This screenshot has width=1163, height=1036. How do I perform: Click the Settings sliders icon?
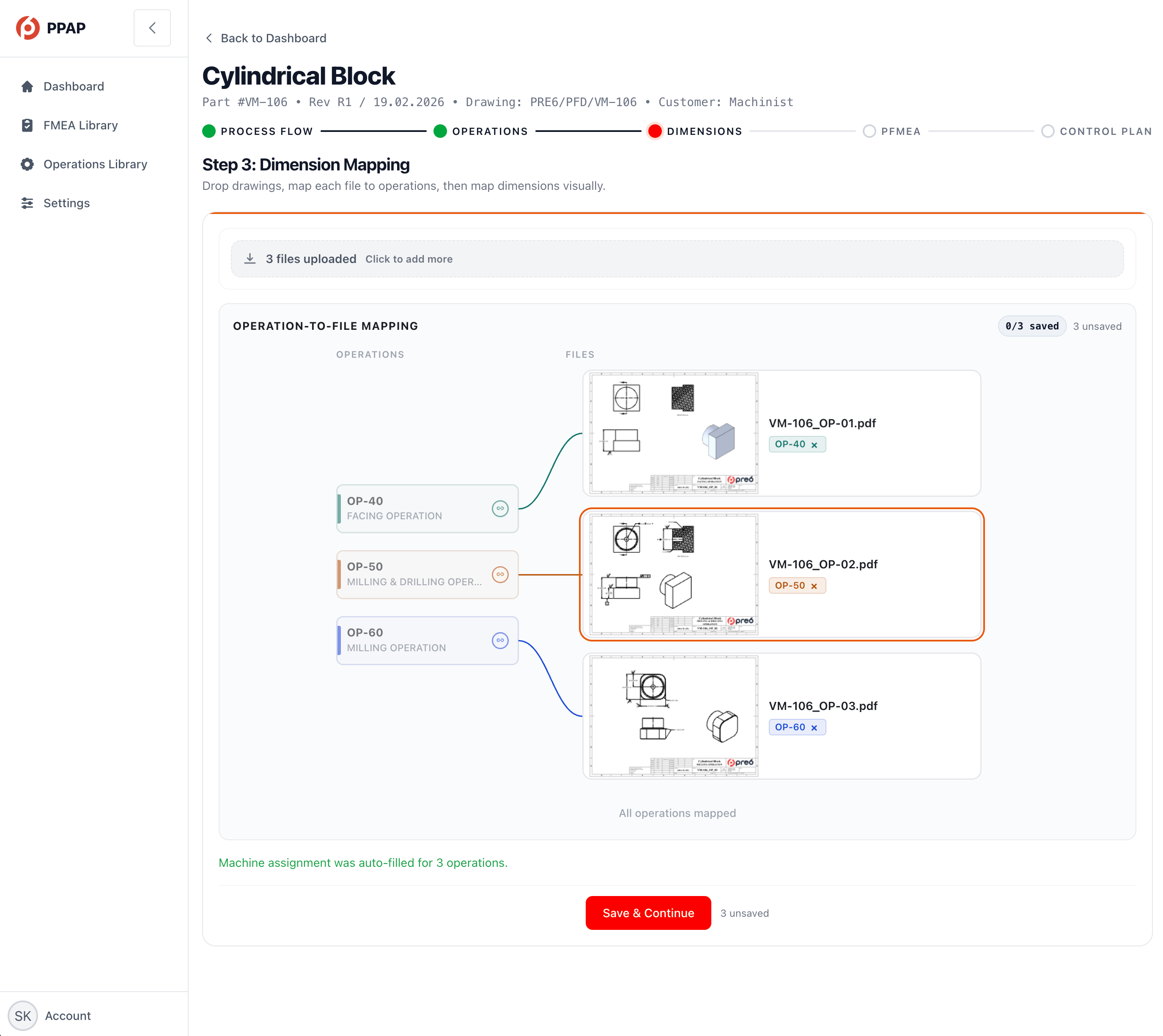pos(27,203)
